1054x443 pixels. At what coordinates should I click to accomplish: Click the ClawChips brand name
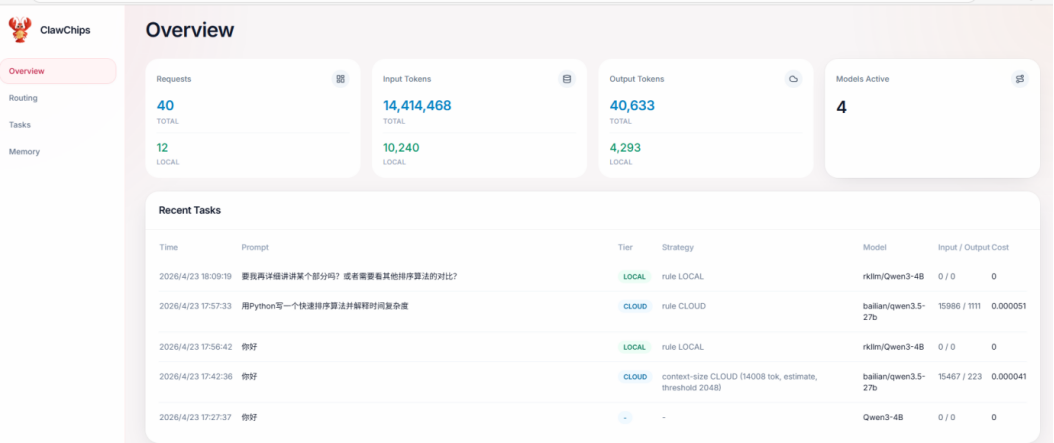[x=65, y=30]
